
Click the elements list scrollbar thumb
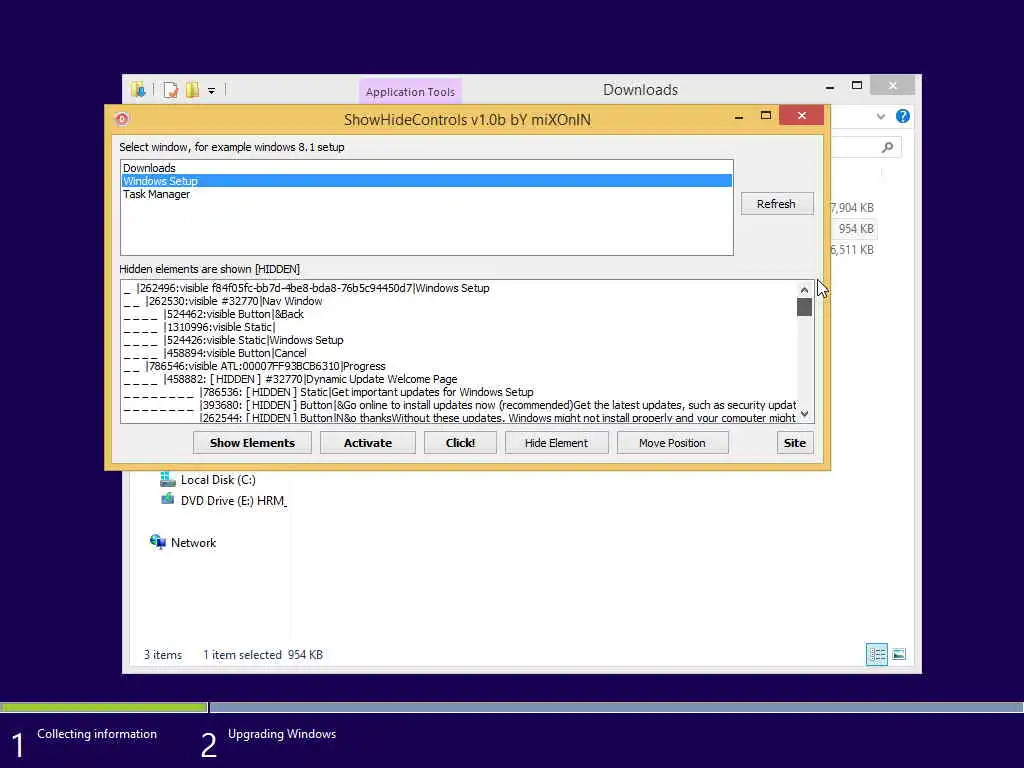tap(805, 307)
